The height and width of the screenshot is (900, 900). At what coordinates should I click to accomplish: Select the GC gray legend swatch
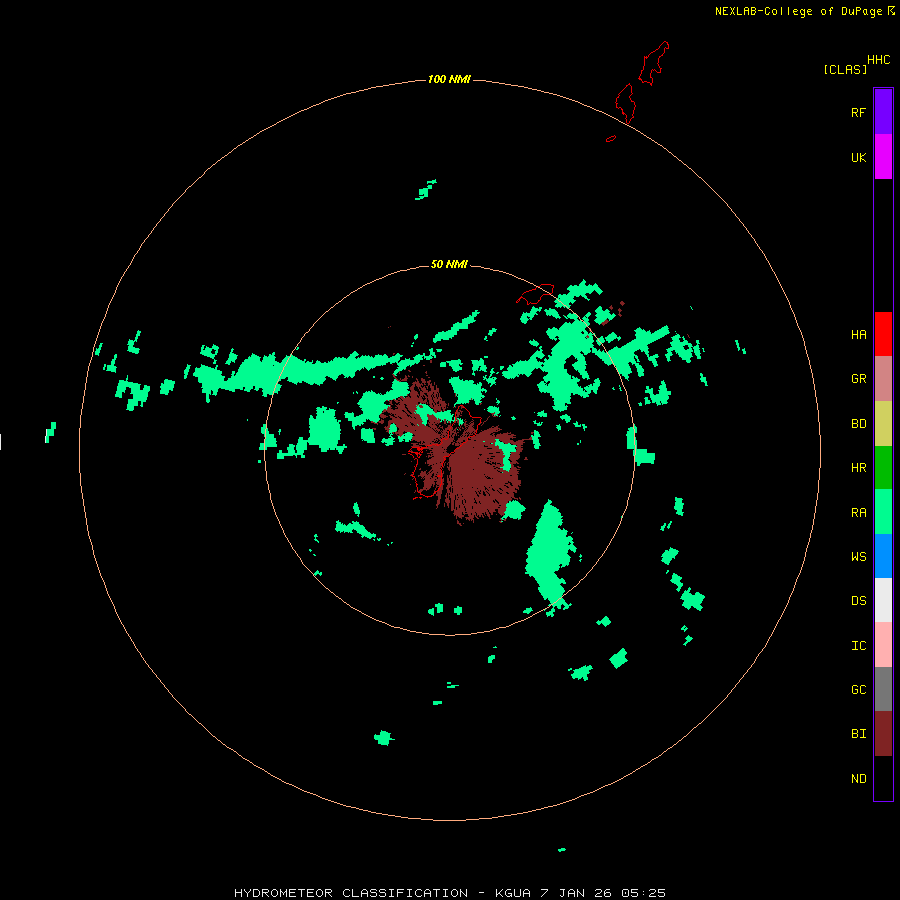[883, 689]
